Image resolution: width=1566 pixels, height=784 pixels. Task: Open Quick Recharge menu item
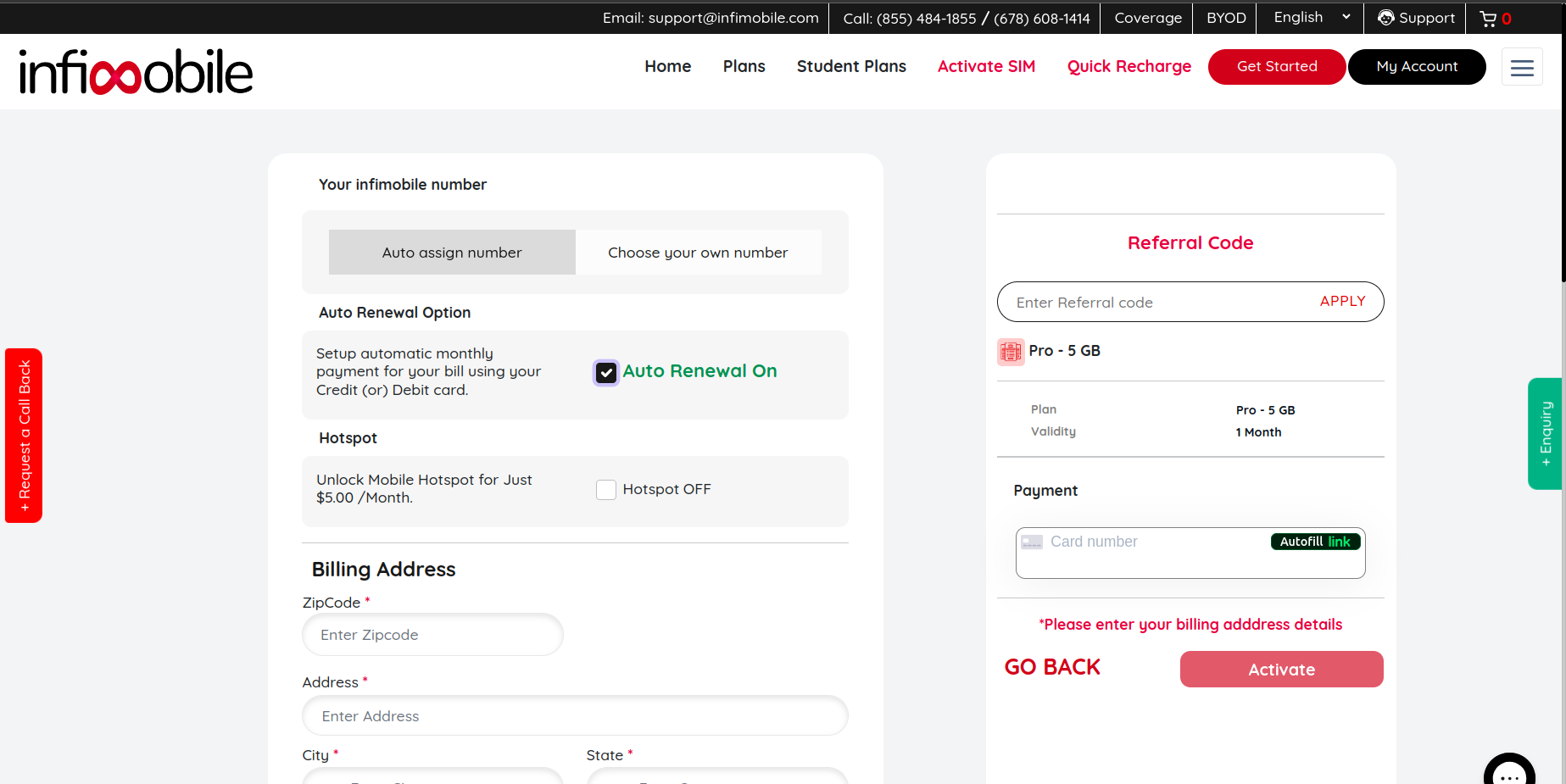1129,66
